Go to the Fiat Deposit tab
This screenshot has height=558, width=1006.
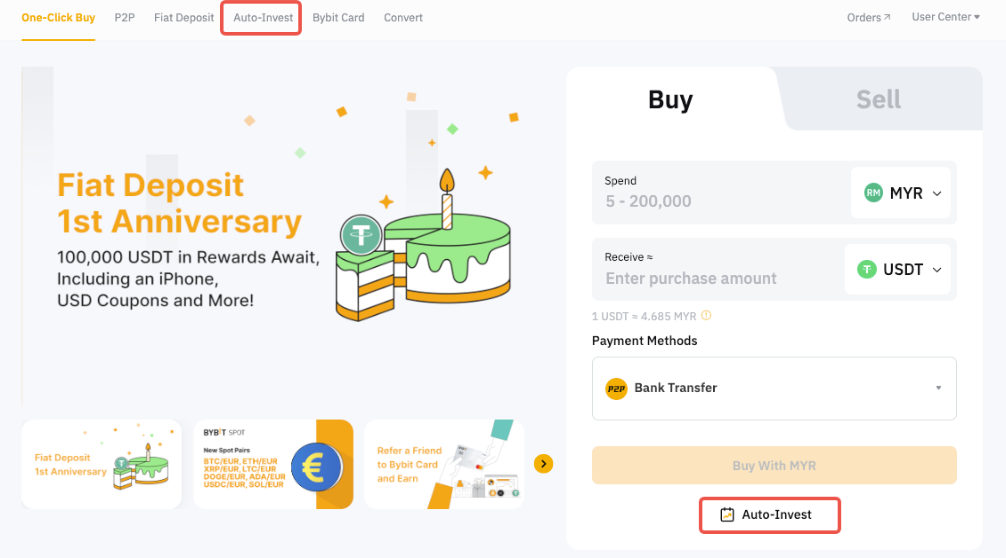pos(184,18)
